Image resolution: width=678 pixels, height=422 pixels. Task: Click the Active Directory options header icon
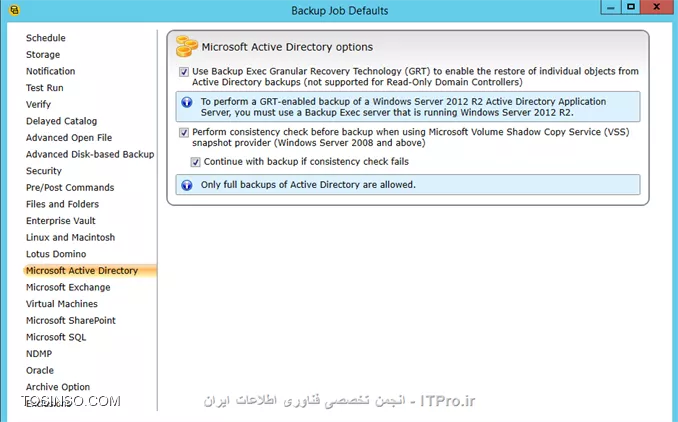pyautogui.click(x=186, y=46)
